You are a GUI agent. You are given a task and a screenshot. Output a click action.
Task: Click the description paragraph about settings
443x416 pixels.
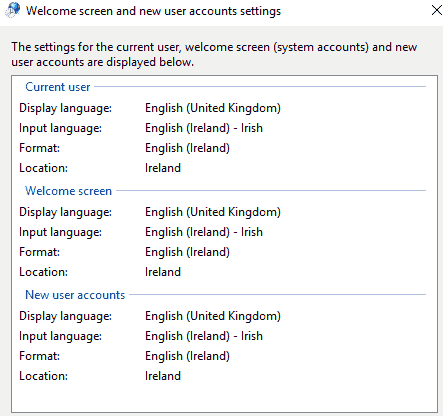pyautogui.click(x=214, y=55)
